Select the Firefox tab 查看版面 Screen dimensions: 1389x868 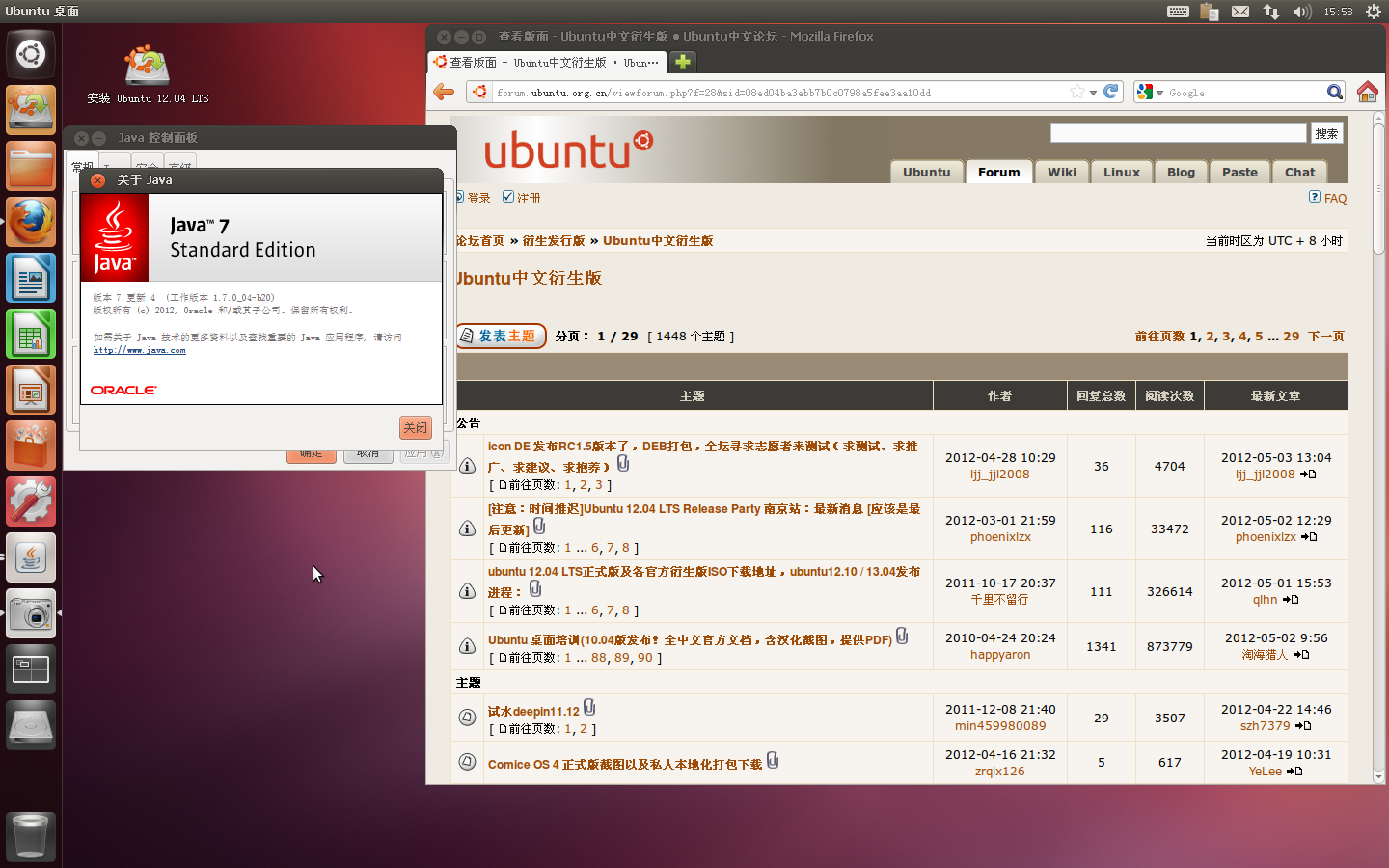547,62
